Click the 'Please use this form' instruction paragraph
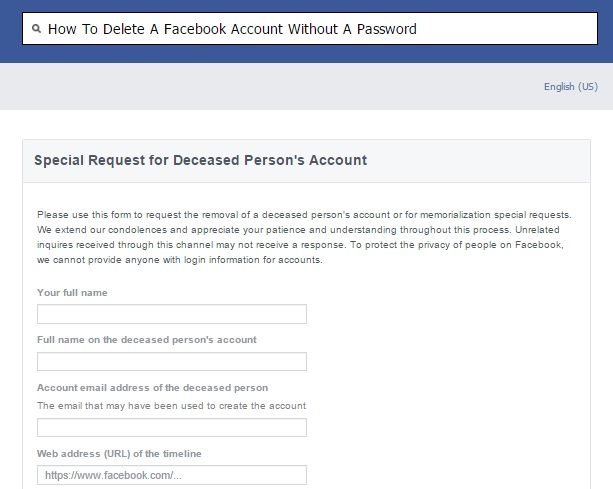This screenshot has height=489, width=613. tap(304, 237)
